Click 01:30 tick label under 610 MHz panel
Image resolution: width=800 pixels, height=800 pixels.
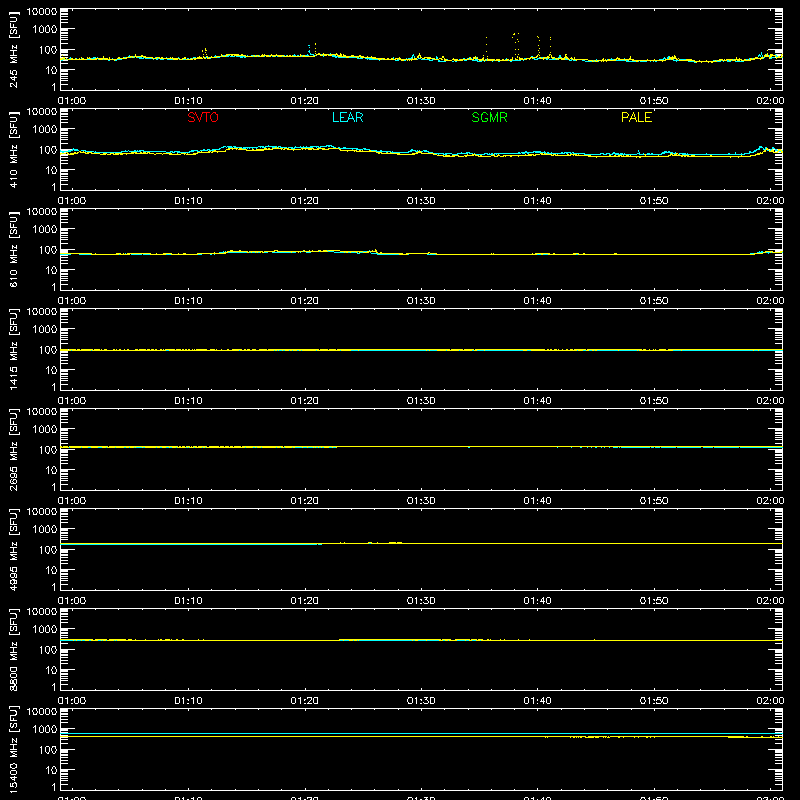[421, 301]
